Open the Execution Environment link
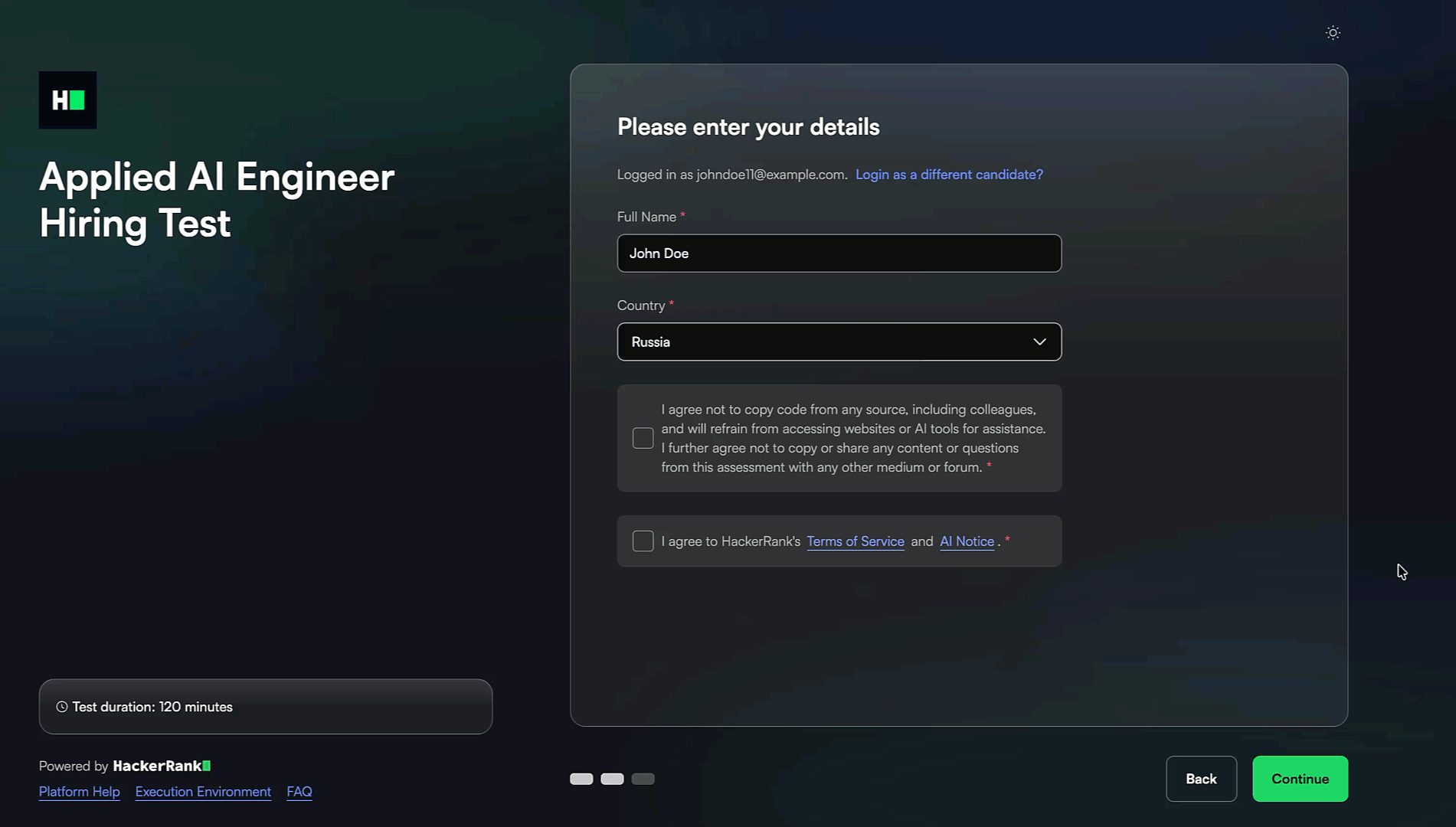1456x827 pixels. (203, 792)
